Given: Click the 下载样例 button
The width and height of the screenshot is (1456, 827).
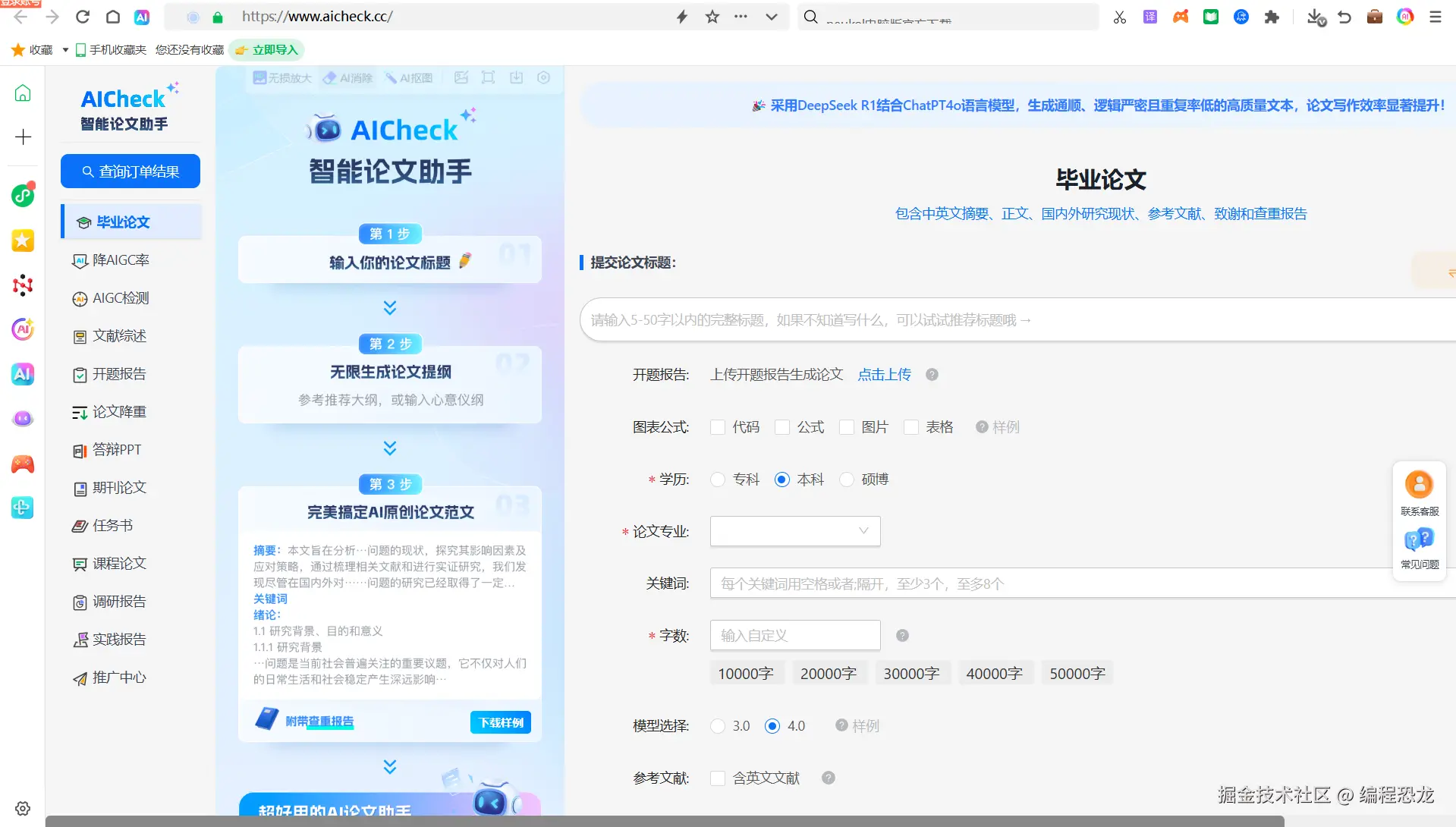Looking at the screenshot, I should click(x=501, y=722).
